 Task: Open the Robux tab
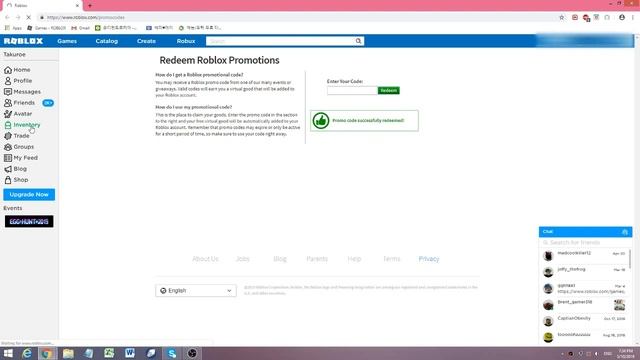click(186, 41)
